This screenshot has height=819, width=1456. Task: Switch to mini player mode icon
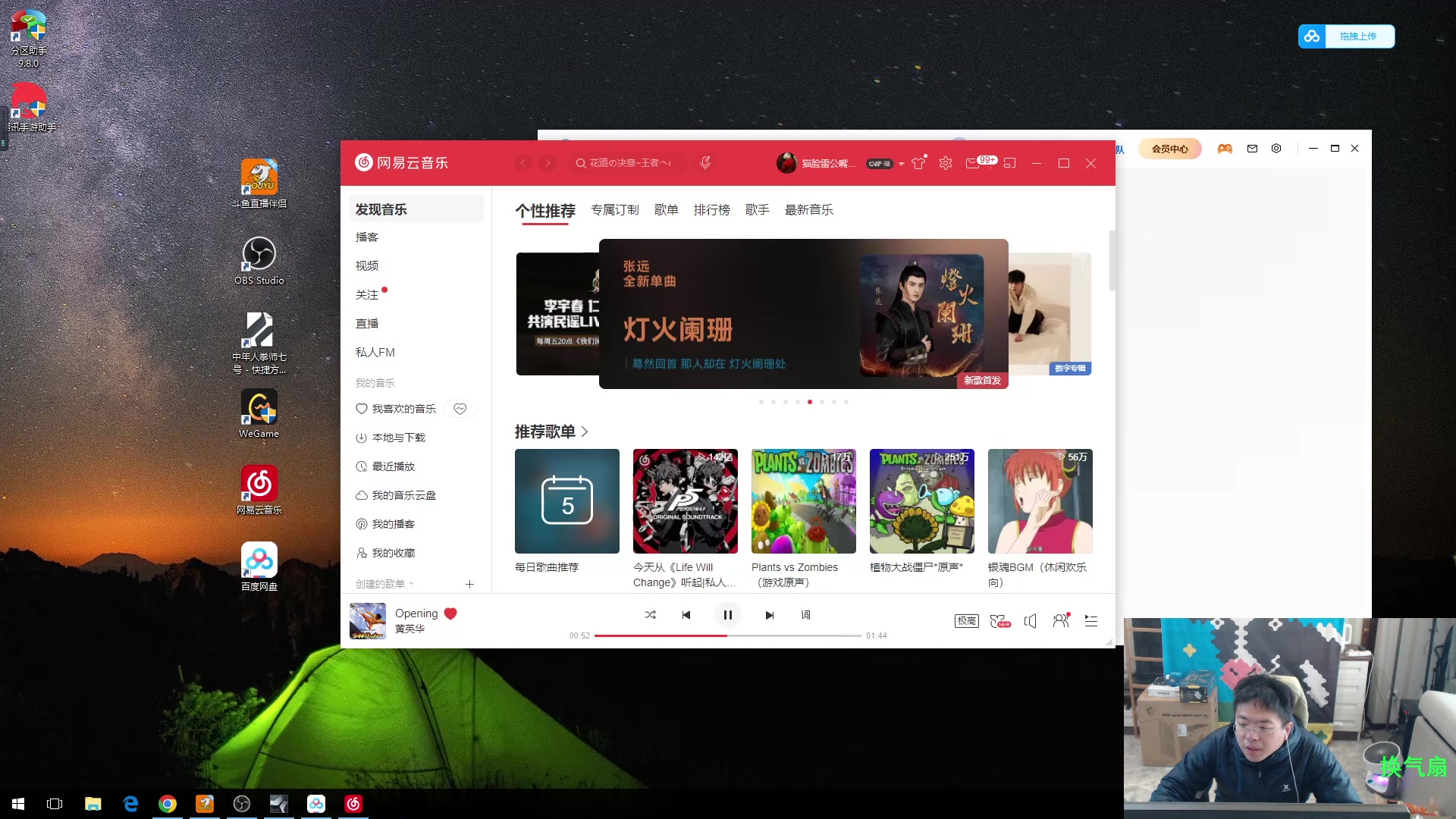(1009, 163)
